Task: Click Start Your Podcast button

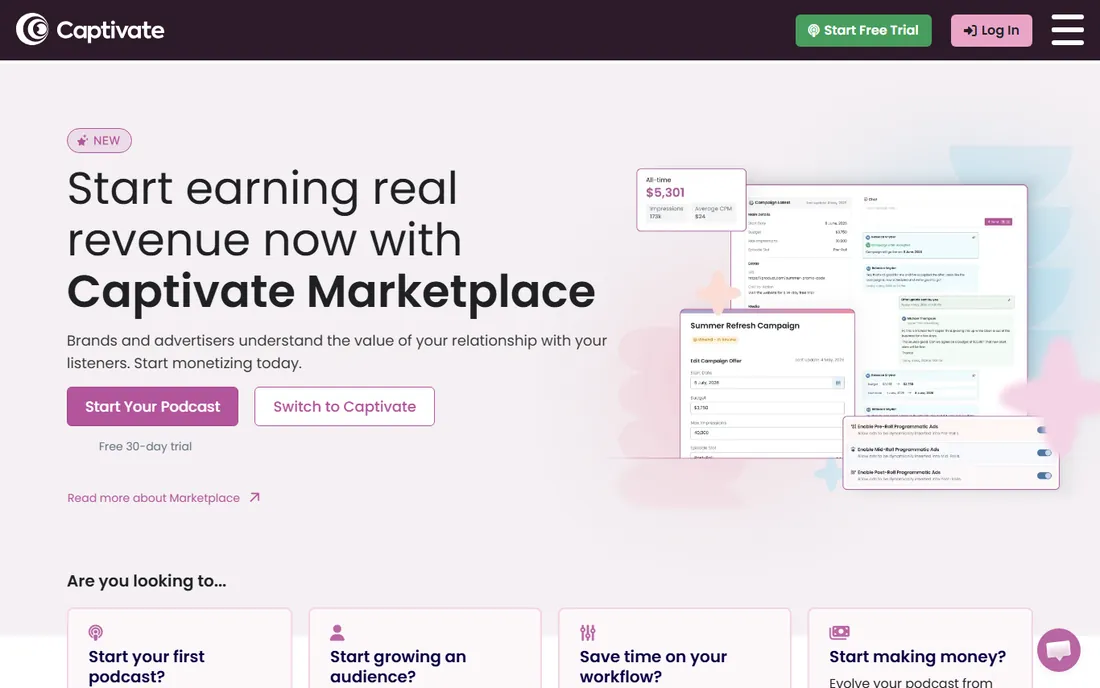Action: (x=152, y=406)
